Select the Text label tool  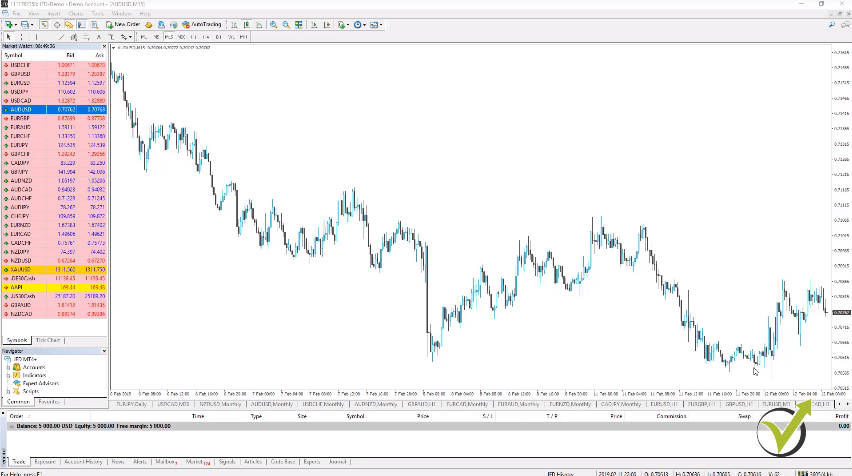coord(99,37)
